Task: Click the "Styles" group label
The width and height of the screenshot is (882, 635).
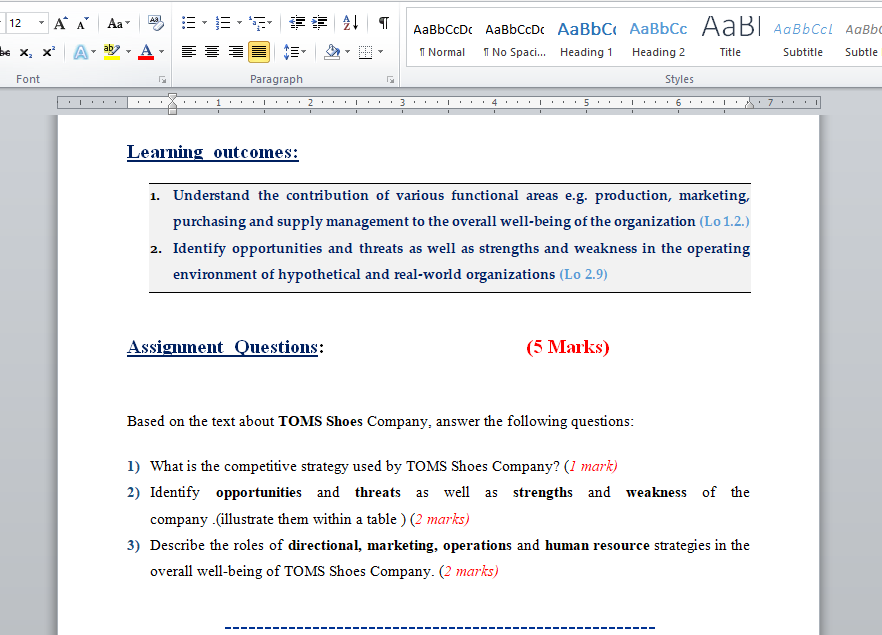Action: (x=680, y=79)
